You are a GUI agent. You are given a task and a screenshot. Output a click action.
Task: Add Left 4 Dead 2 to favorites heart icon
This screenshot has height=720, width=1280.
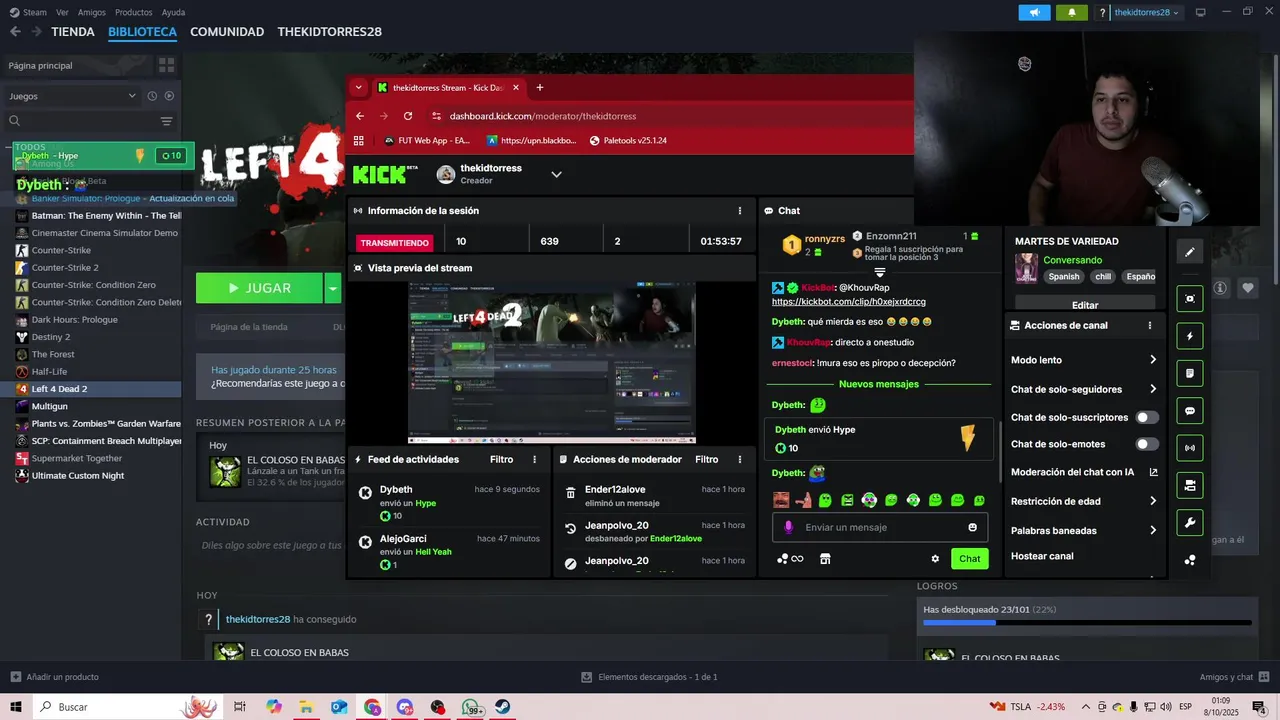tap(1248, 288)
